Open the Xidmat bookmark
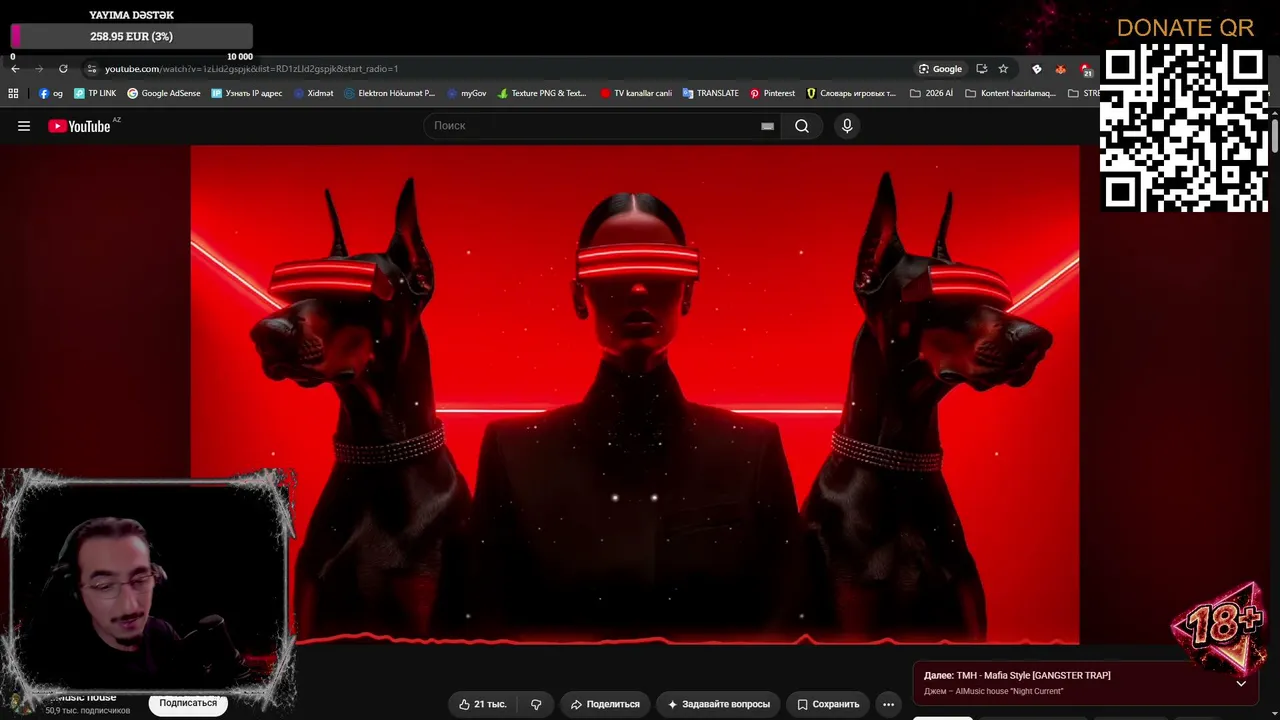Viewport: 1280px width, 720px height. 314,93
